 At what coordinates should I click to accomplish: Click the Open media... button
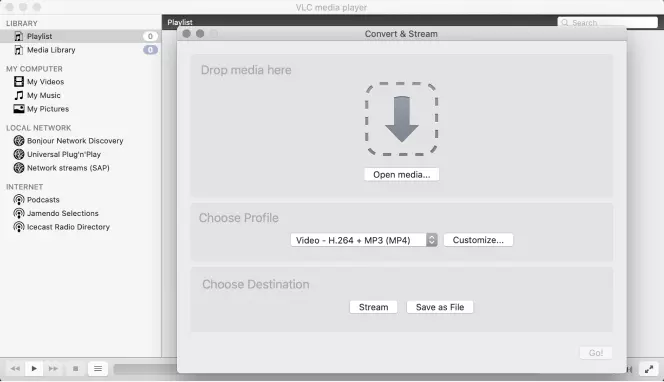pos(401,174)
